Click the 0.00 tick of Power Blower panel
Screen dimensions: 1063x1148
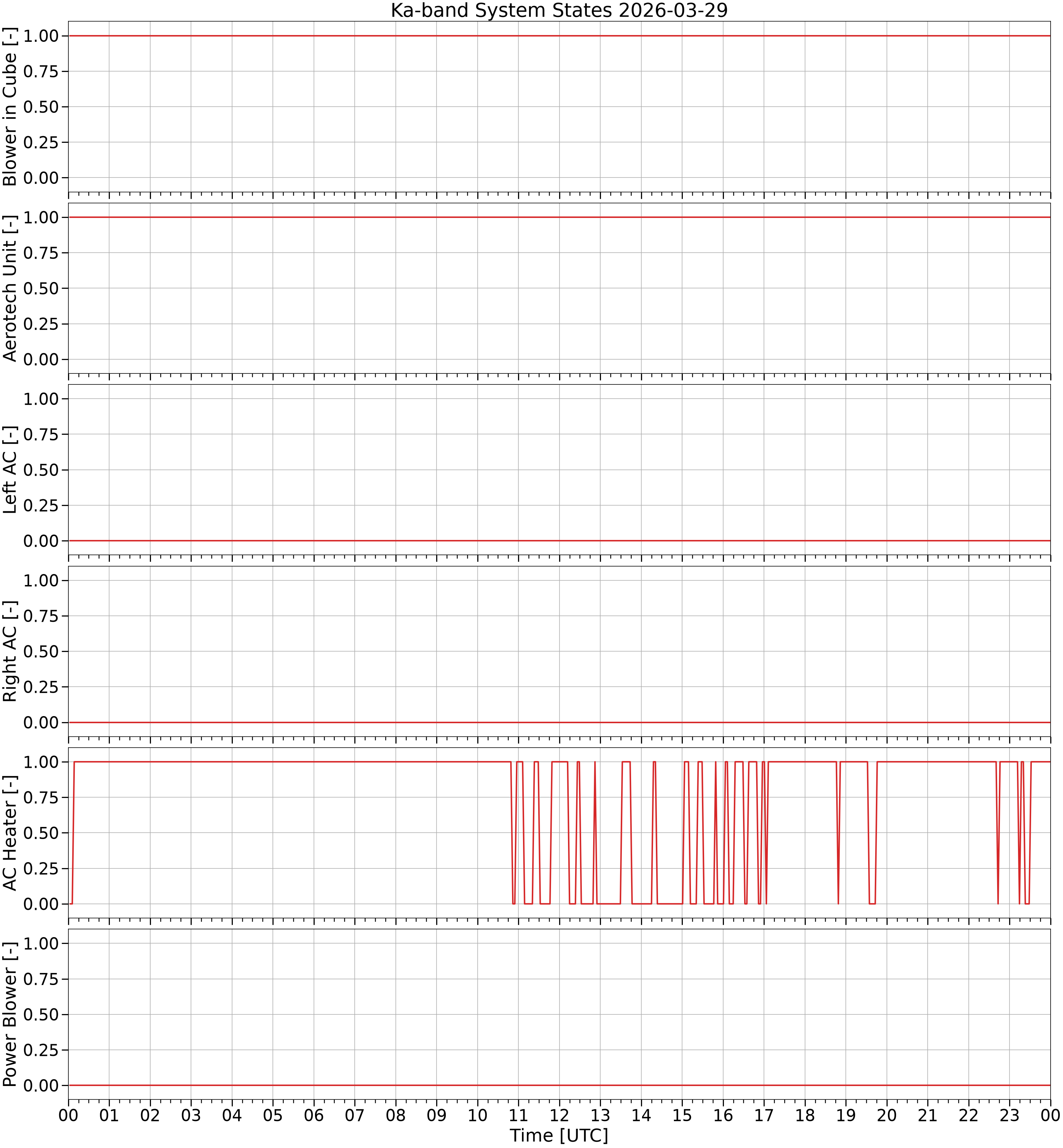point(41,1085)
